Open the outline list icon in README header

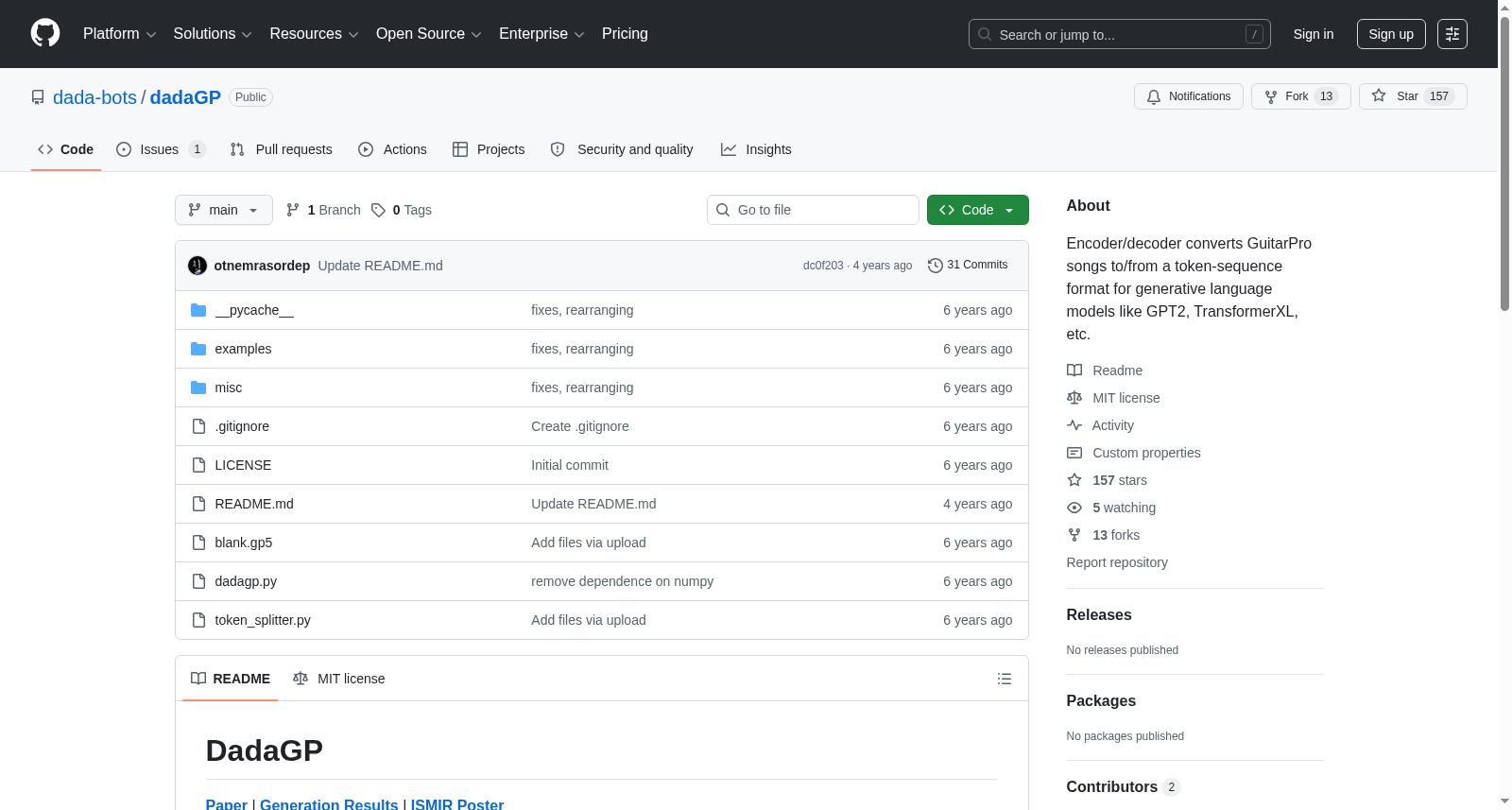[x=1005, y=679]
